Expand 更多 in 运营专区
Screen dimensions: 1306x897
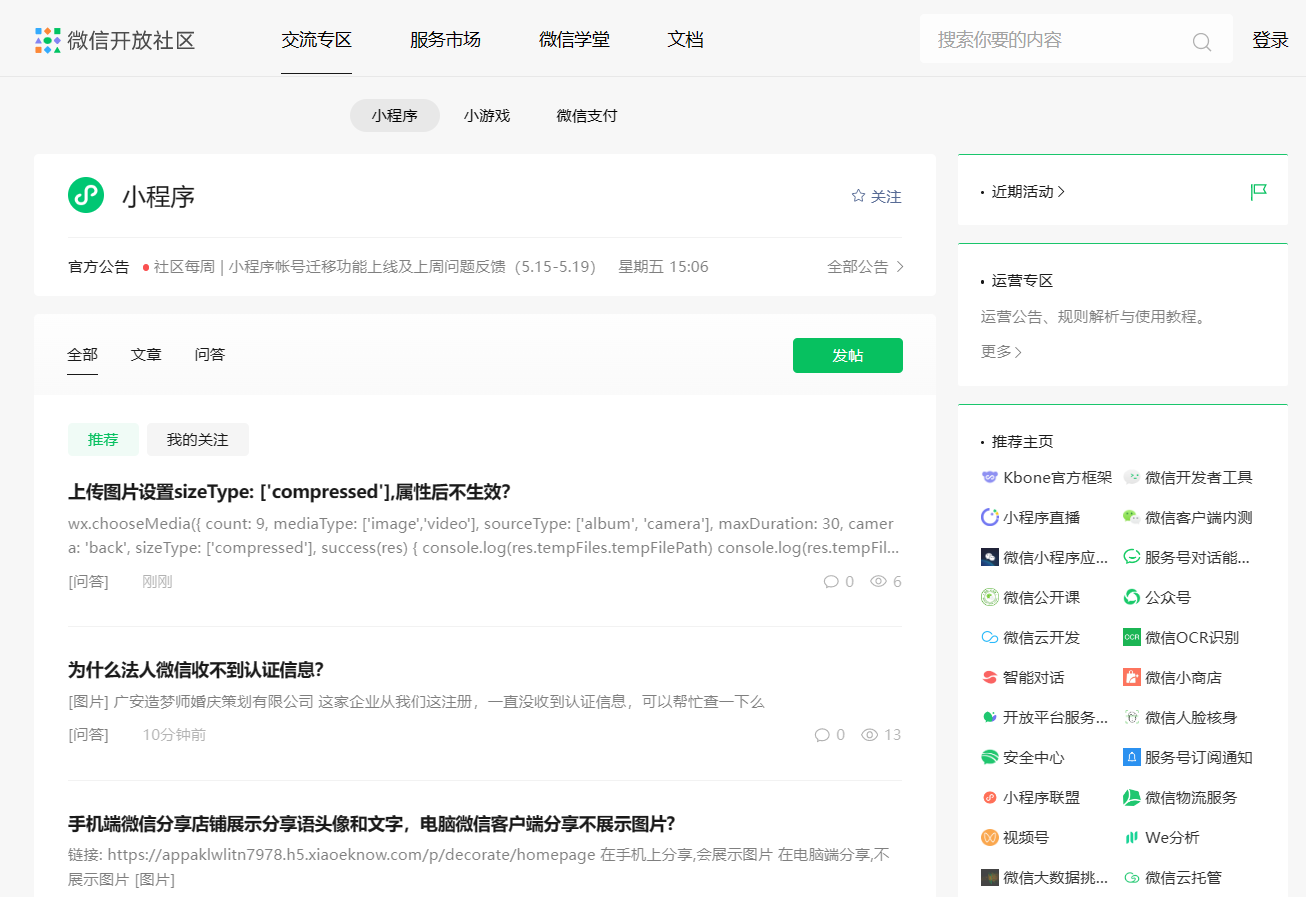pos(1001,352)
